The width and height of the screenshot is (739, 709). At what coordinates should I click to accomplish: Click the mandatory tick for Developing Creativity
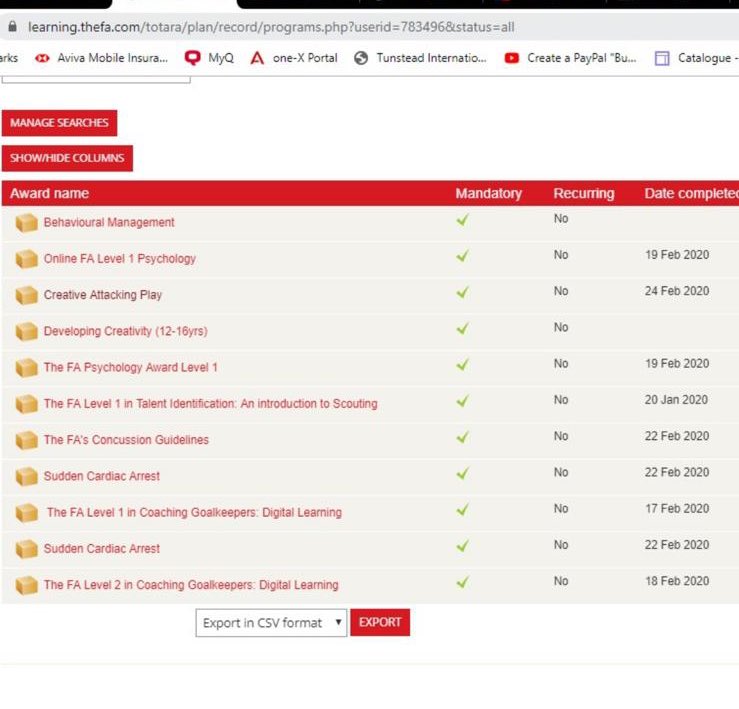(463, 328)
